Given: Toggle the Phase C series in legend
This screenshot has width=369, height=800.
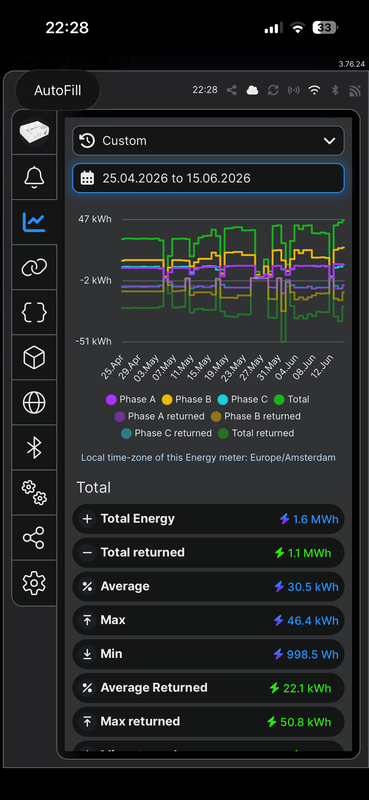Looking at the screenshot, I should pos(242,399).
